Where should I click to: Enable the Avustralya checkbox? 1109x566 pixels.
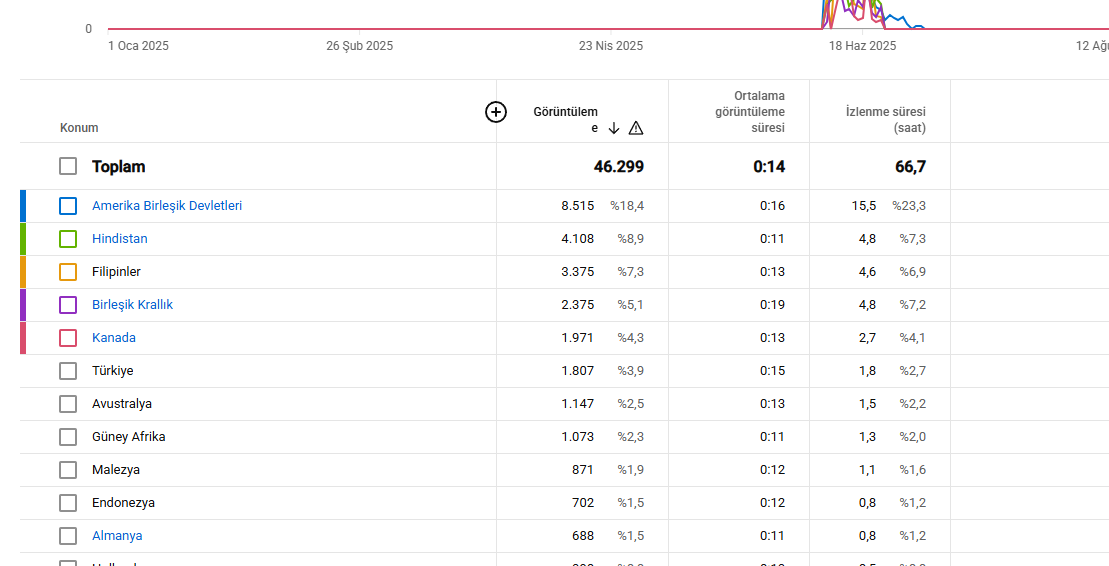point(68,404)
